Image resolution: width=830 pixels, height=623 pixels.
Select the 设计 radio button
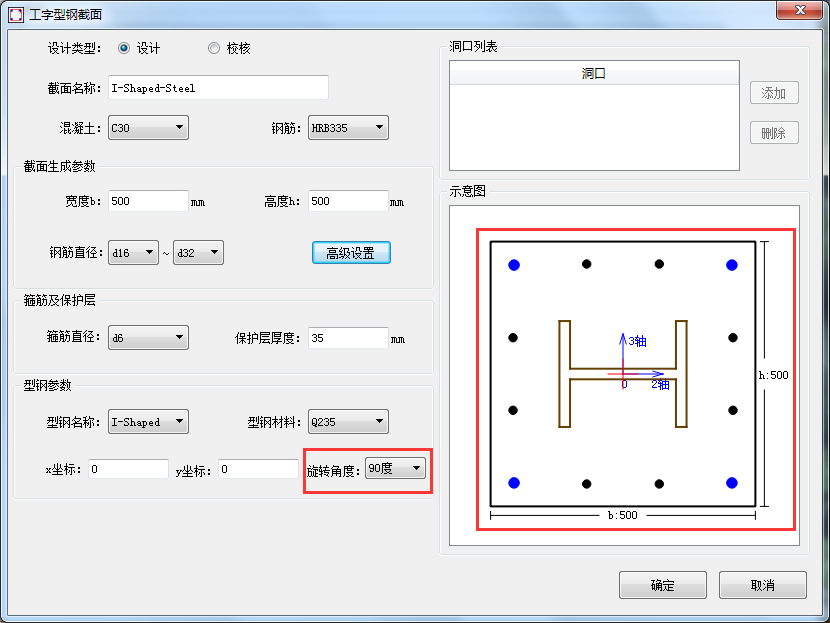(x=125, y=48)
